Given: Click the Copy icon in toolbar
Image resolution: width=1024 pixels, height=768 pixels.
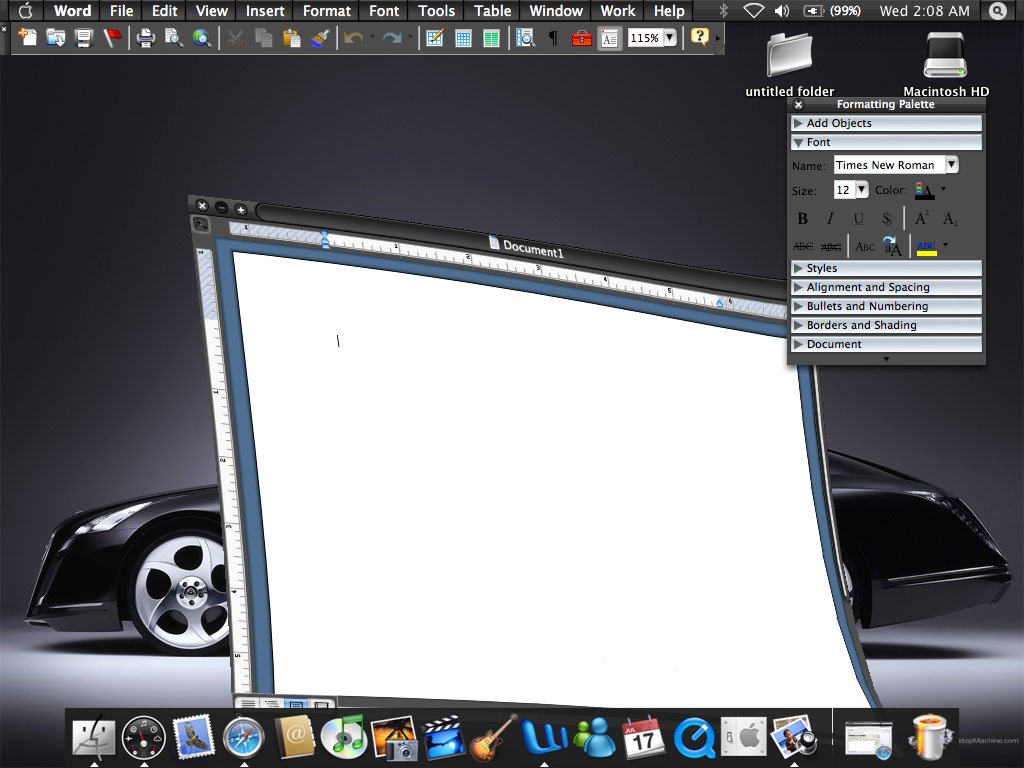Looking at the screenshot, I should [263, 38].
